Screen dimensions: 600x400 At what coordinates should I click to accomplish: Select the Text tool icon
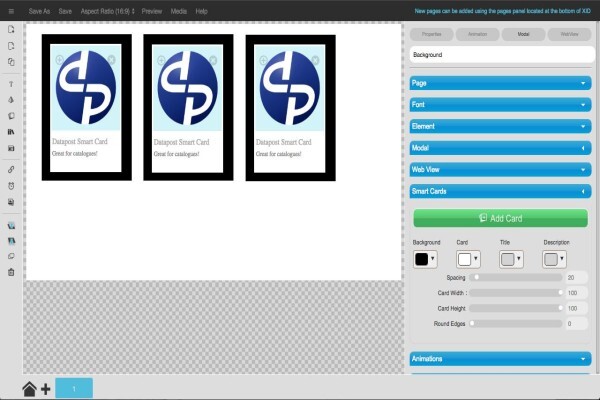pos(11,84)
